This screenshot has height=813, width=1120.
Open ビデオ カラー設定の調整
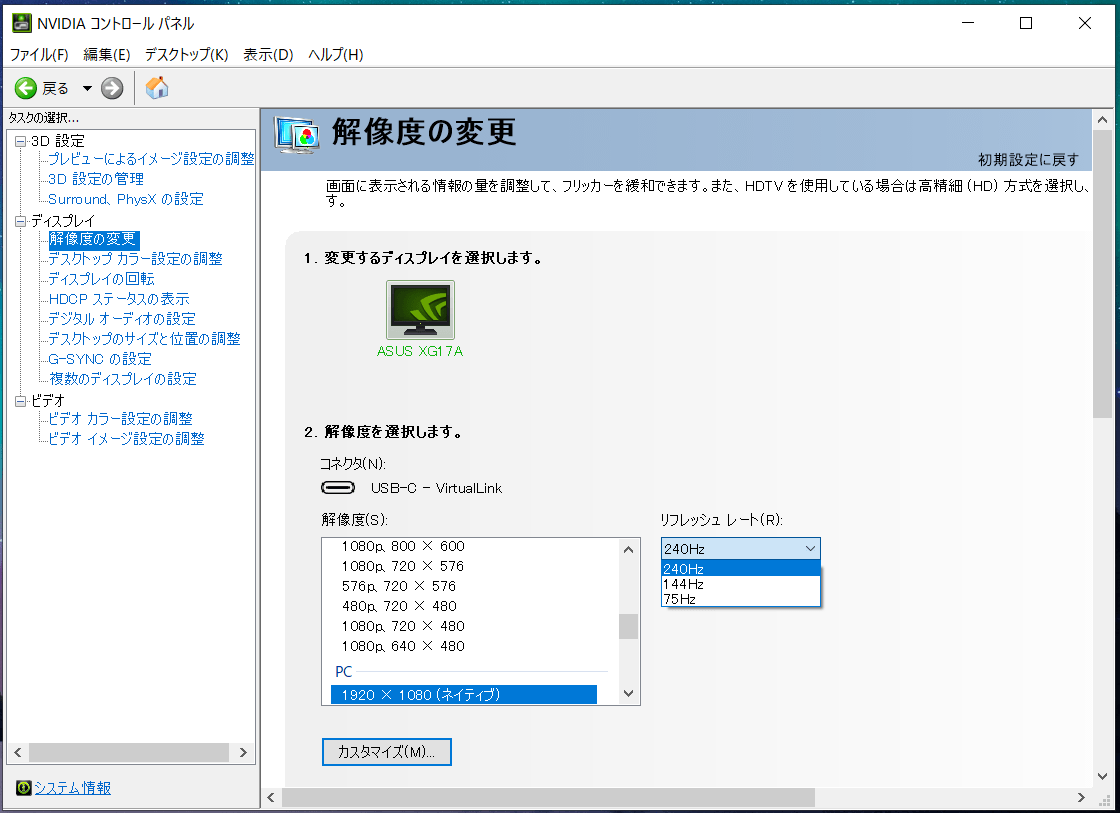pos(120,419)
